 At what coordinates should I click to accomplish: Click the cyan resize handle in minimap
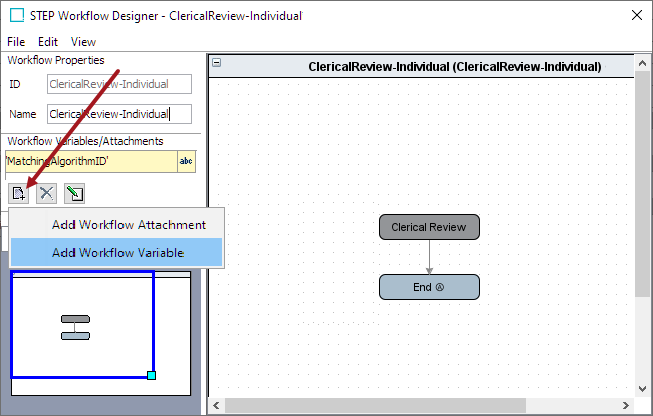151,375
